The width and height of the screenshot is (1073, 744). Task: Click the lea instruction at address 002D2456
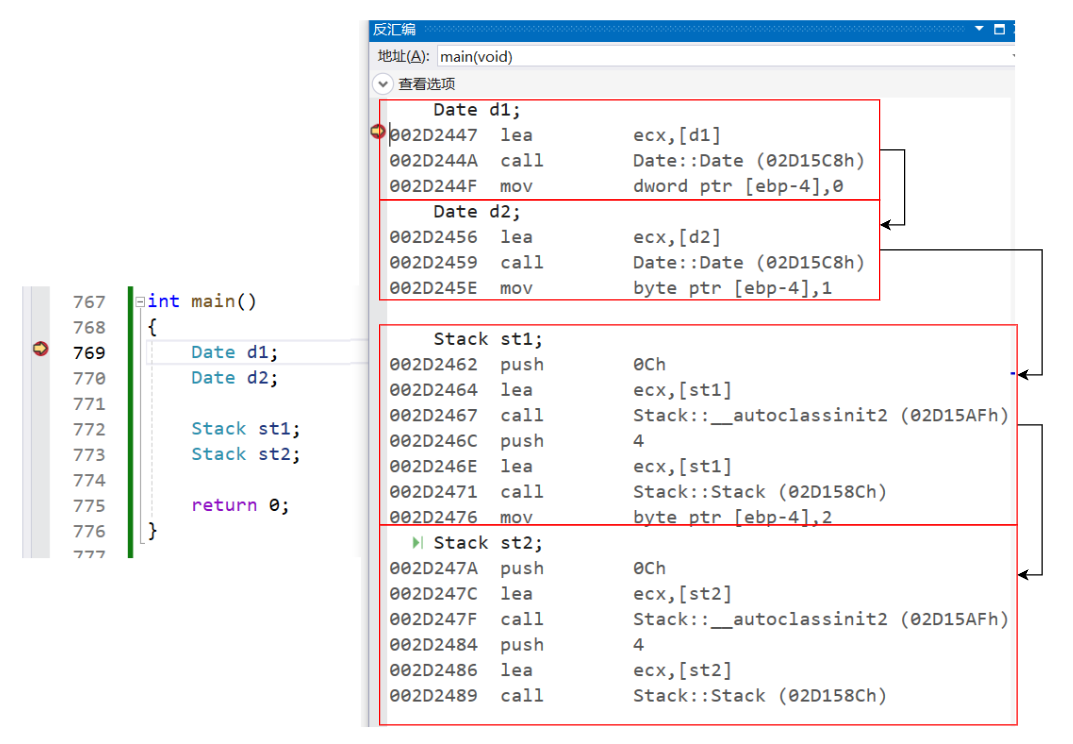555,238
